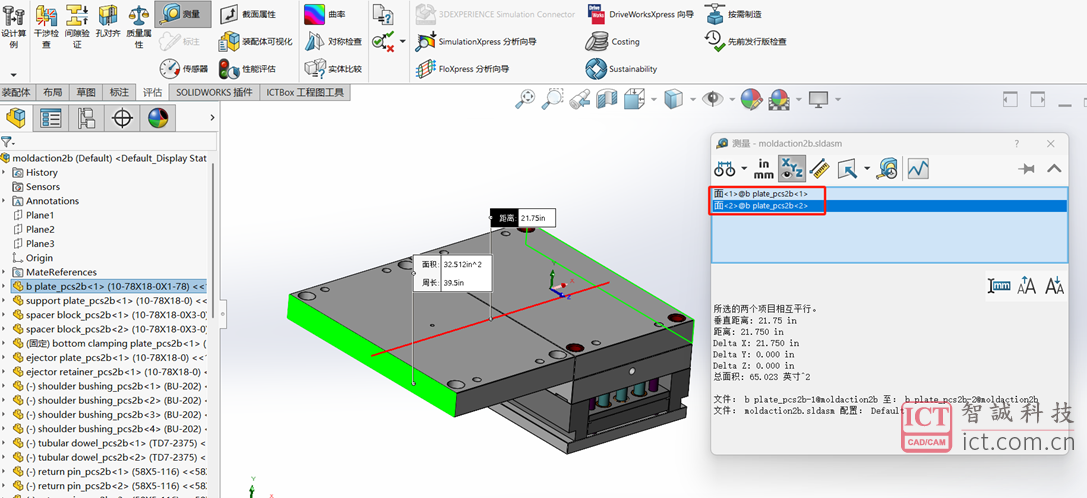Open the DimXpertManager crosshair tab
The image size is (1087, 498).
(x=122, y=118)
